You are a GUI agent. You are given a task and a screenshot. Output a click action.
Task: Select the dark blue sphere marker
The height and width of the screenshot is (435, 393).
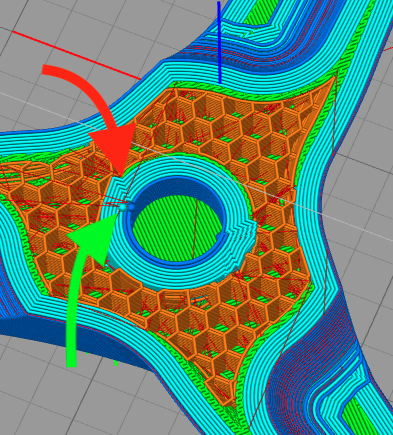coord(131,207)
